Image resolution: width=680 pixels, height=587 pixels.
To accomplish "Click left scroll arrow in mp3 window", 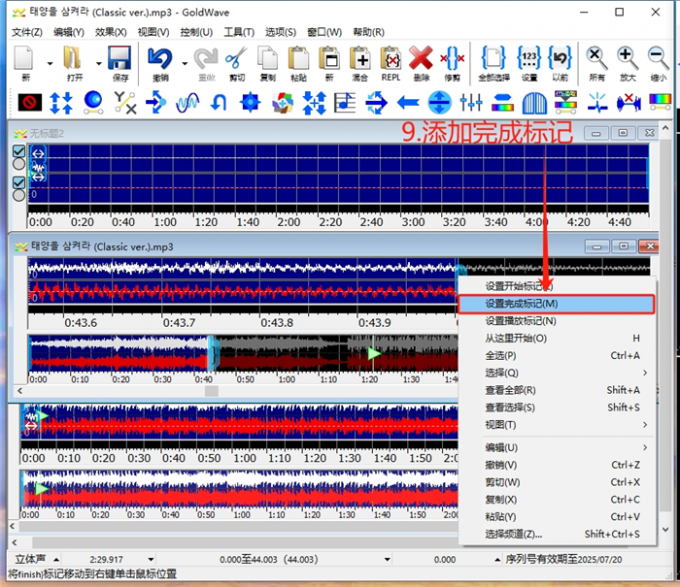I will [x=20, y=391].
